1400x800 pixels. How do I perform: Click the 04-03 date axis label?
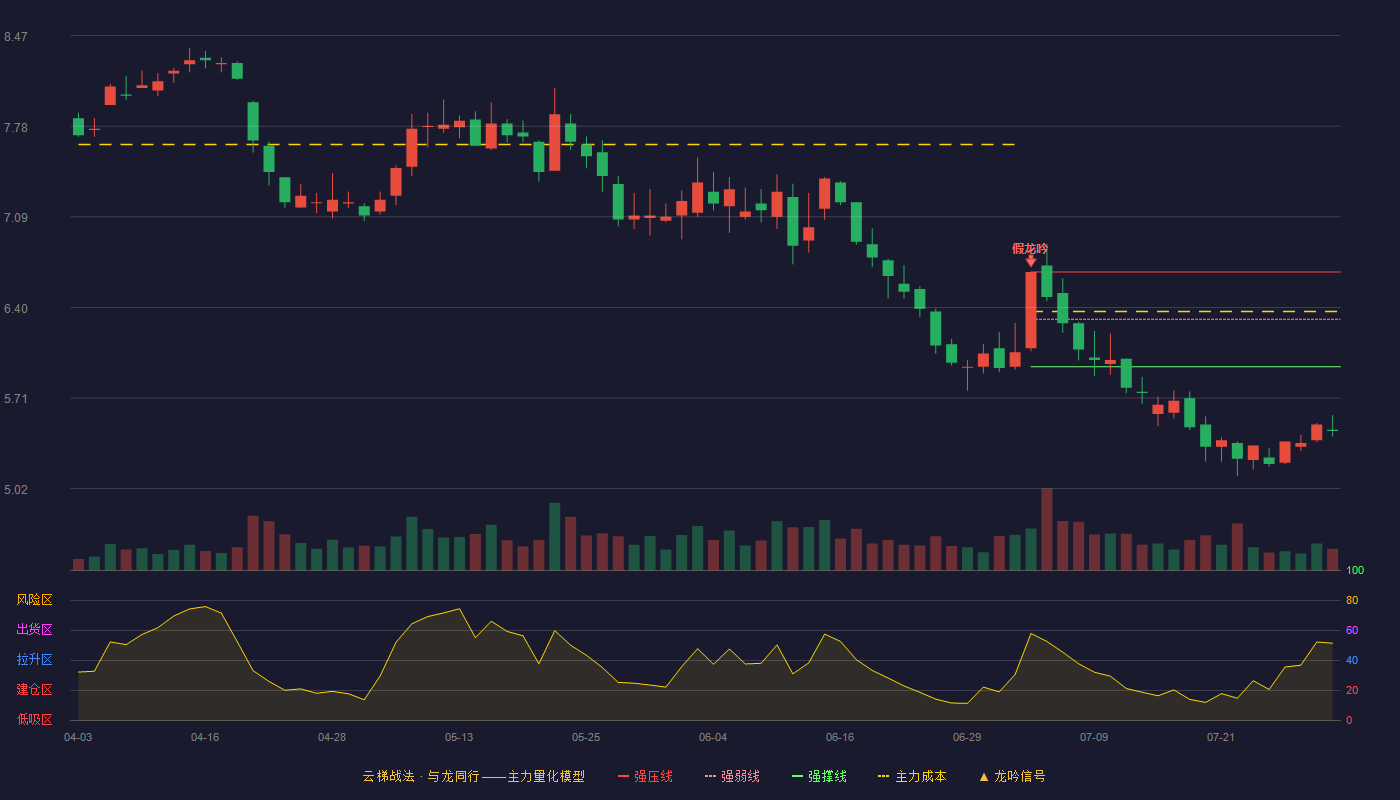[78, 737]
